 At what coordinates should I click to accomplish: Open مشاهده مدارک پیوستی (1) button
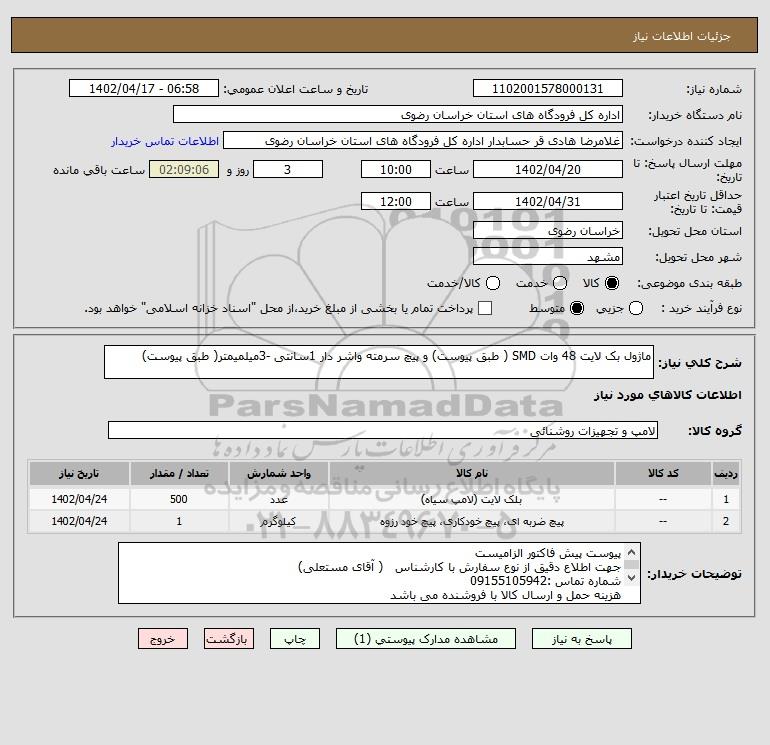tap(426, 639)
